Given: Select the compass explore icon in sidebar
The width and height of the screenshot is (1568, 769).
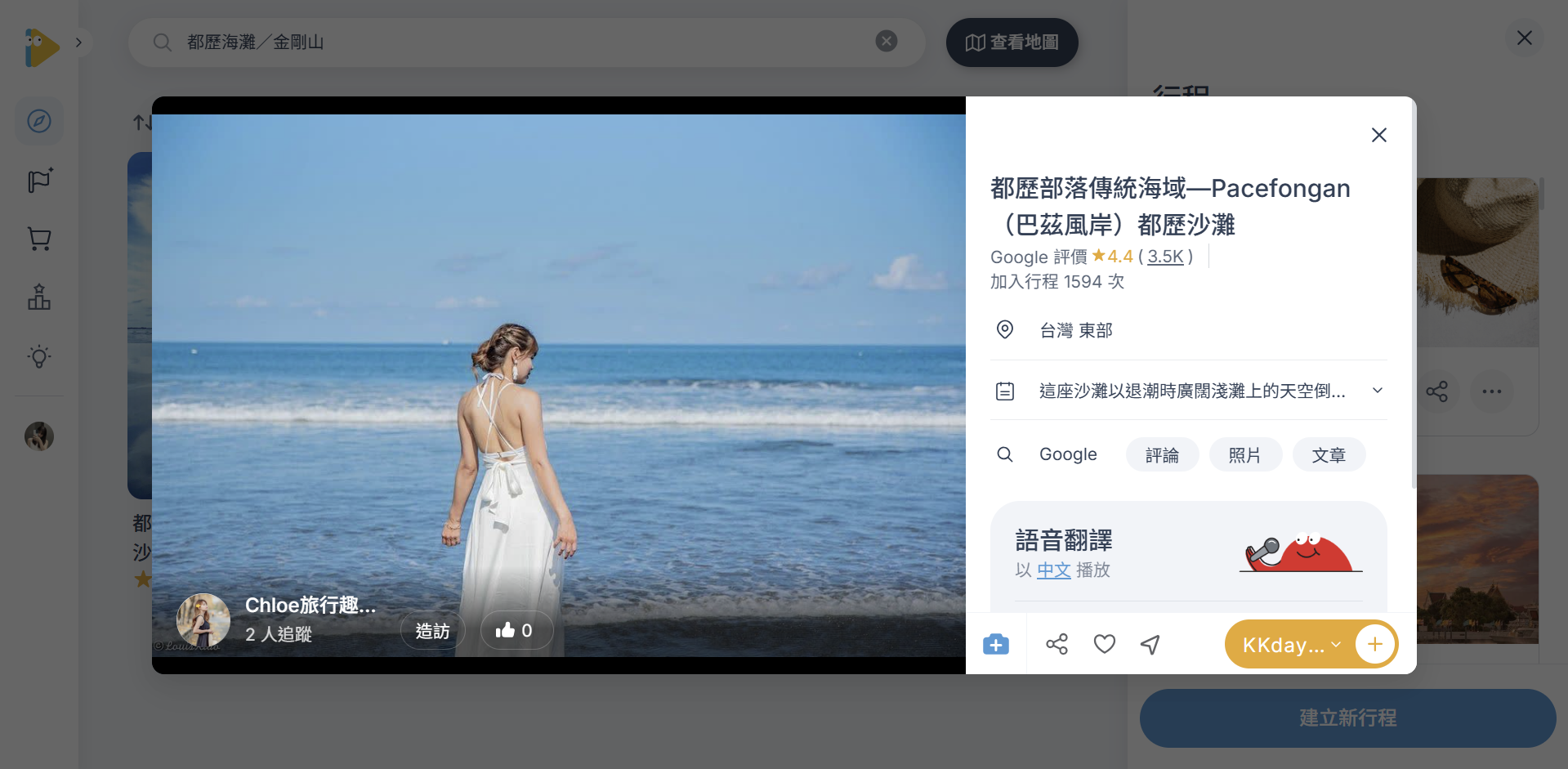Looking at the screenshot, I should coord(38,120).
